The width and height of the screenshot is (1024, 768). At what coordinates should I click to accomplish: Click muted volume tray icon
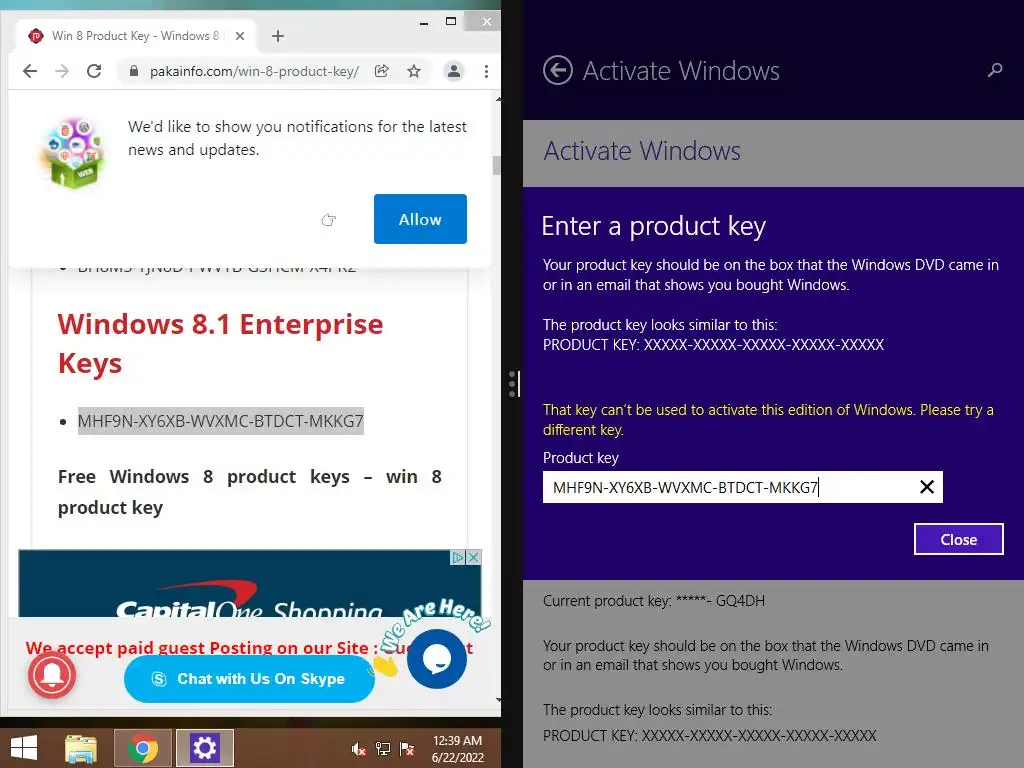[359, 749]
